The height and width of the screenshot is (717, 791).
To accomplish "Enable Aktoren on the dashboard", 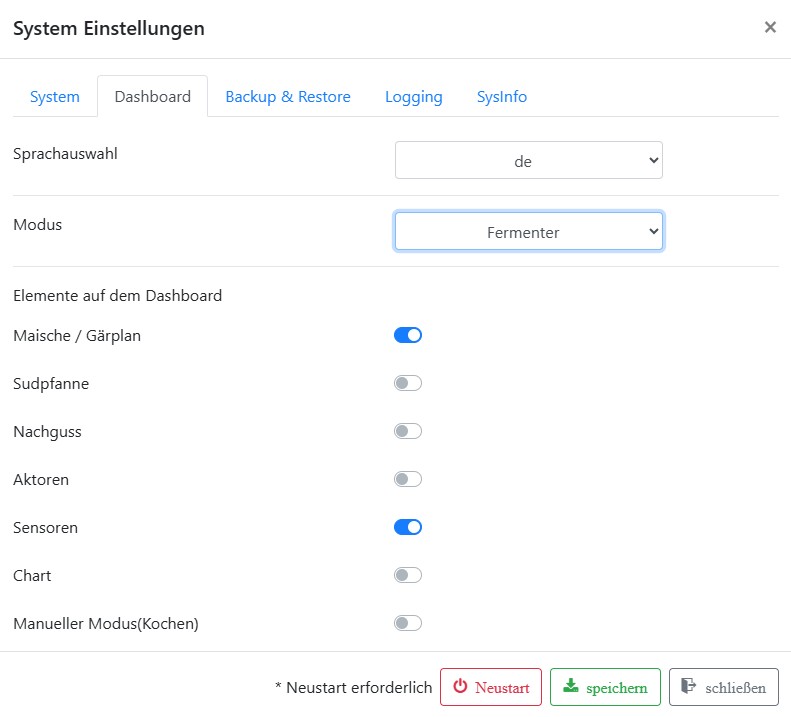I will [408, 479].
